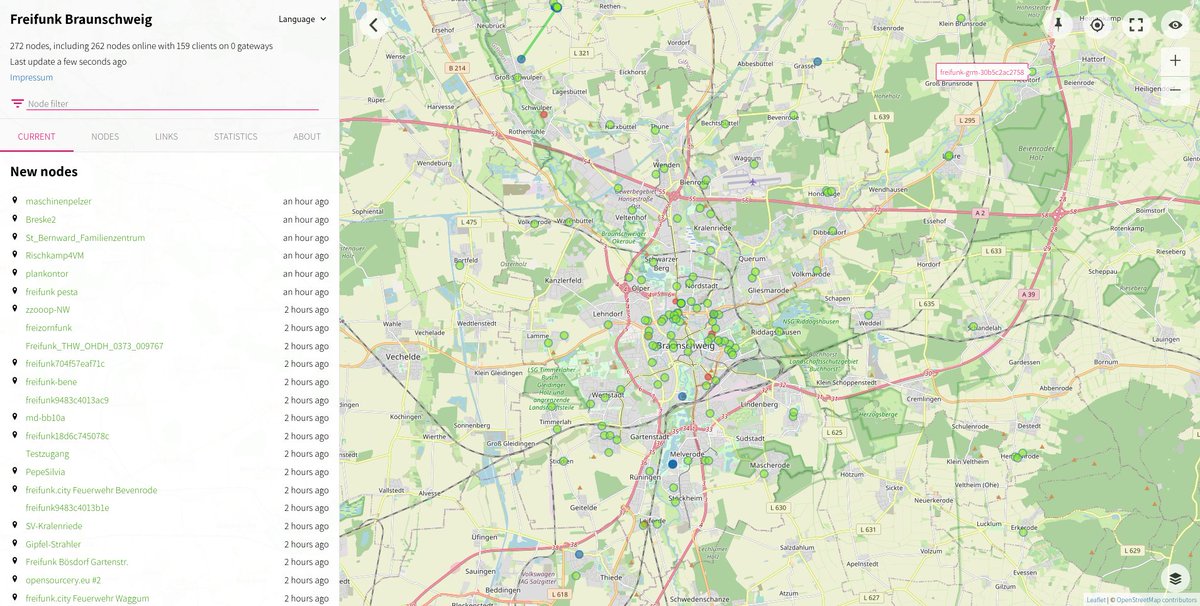Click location pin beside Rischkamp4VM
The image size is (1200, 606).
(15, 254)
